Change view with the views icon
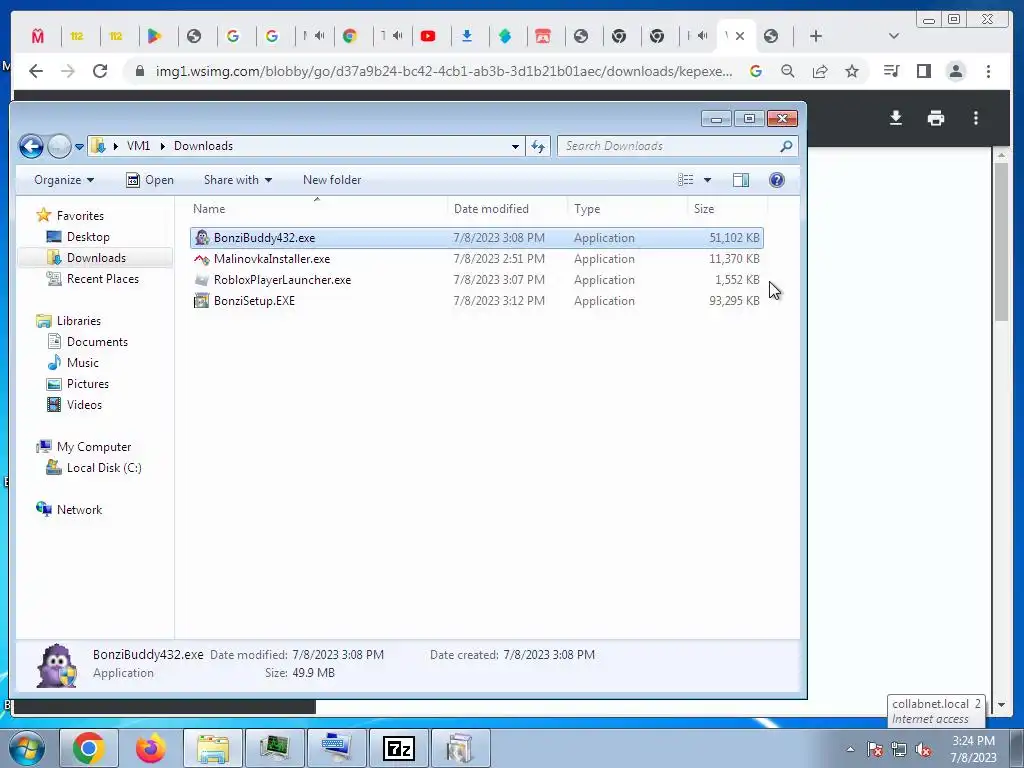 (x=686, y=180)
